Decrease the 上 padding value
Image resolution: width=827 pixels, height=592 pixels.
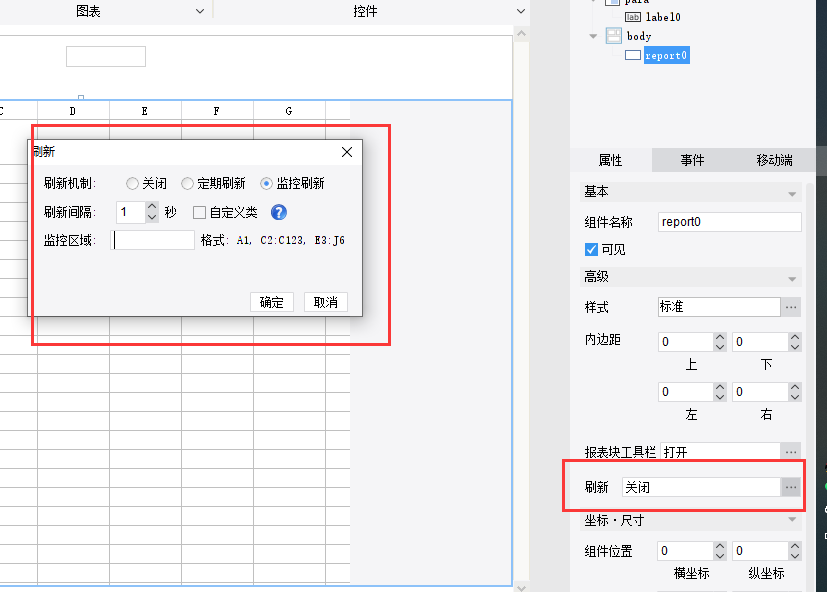tap(720, 347)
